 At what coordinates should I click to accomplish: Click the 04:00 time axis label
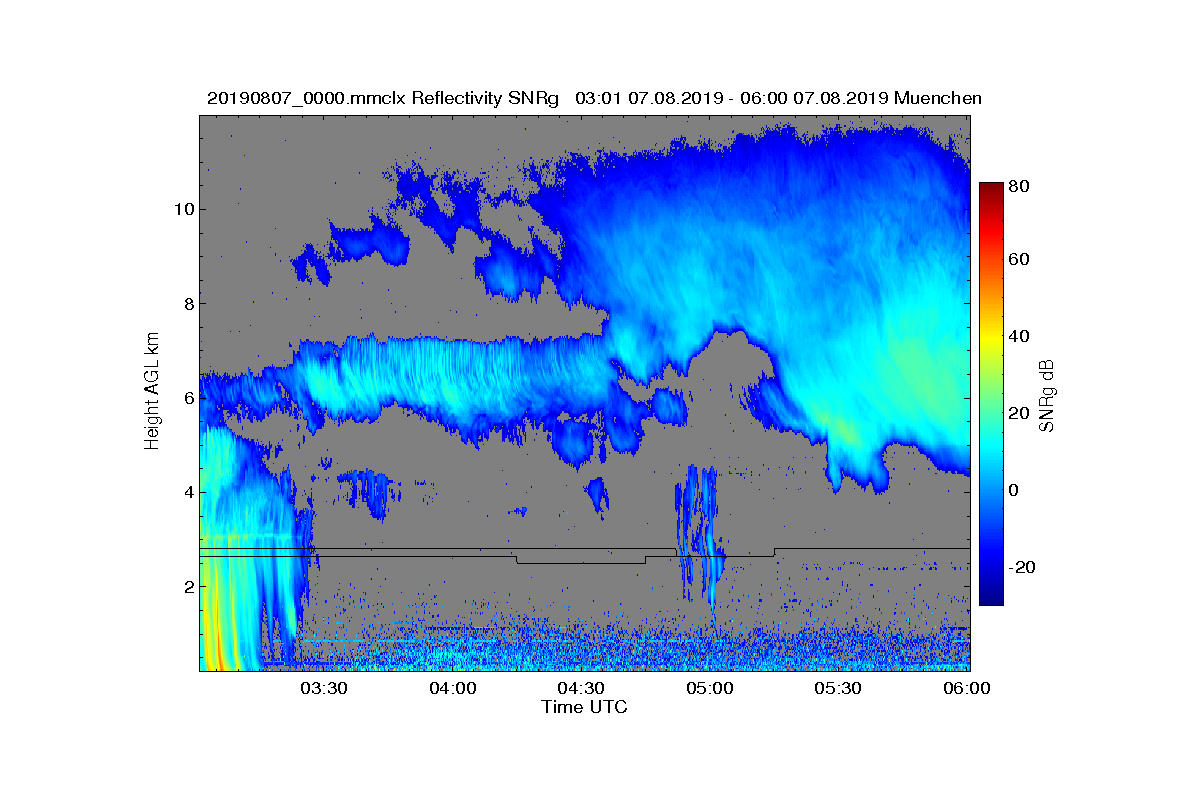pos(453,689)
